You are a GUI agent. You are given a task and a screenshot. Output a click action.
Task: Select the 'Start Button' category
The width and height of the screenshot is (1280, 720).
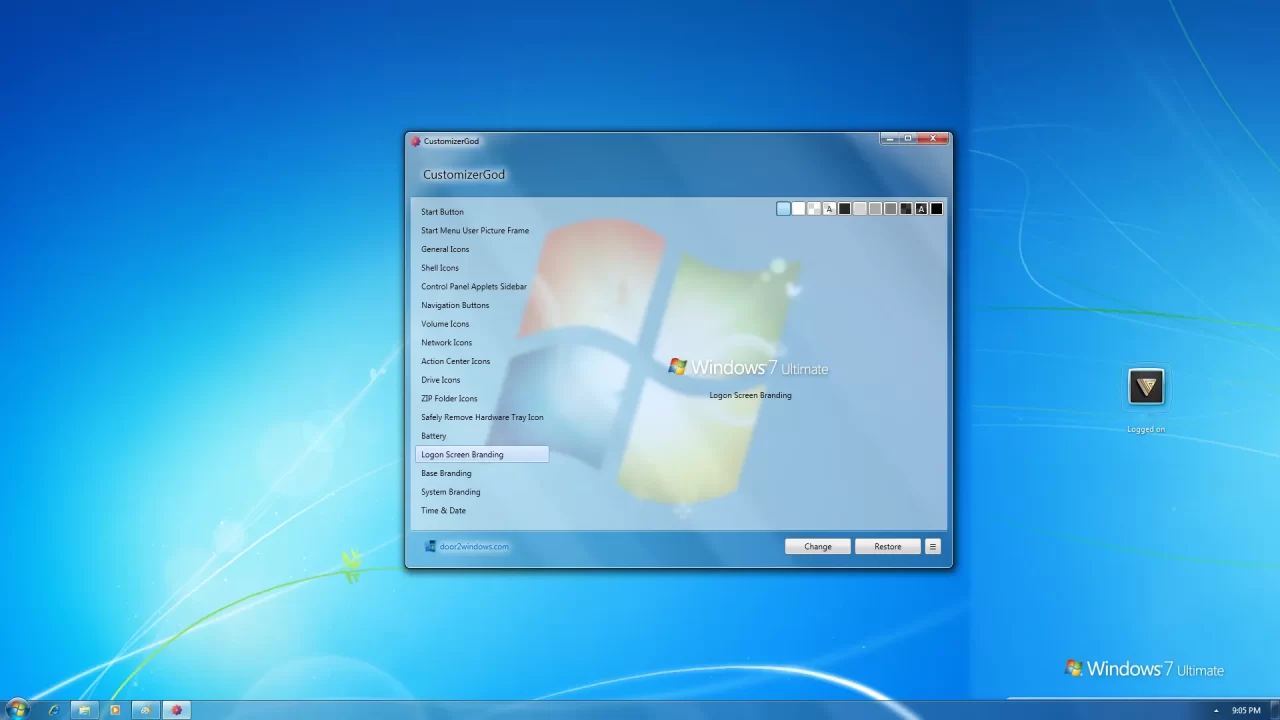point(442,212)
